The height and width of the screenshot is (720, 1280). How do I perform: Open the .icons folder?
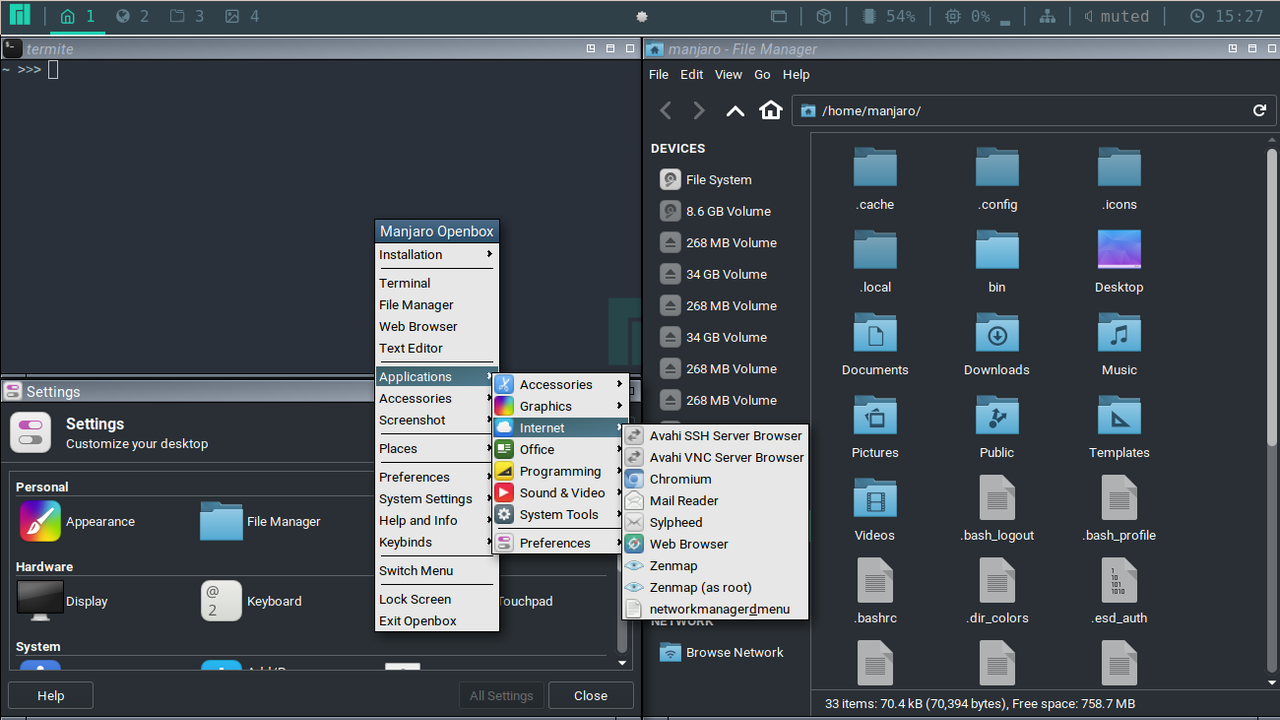[1119, 180]
